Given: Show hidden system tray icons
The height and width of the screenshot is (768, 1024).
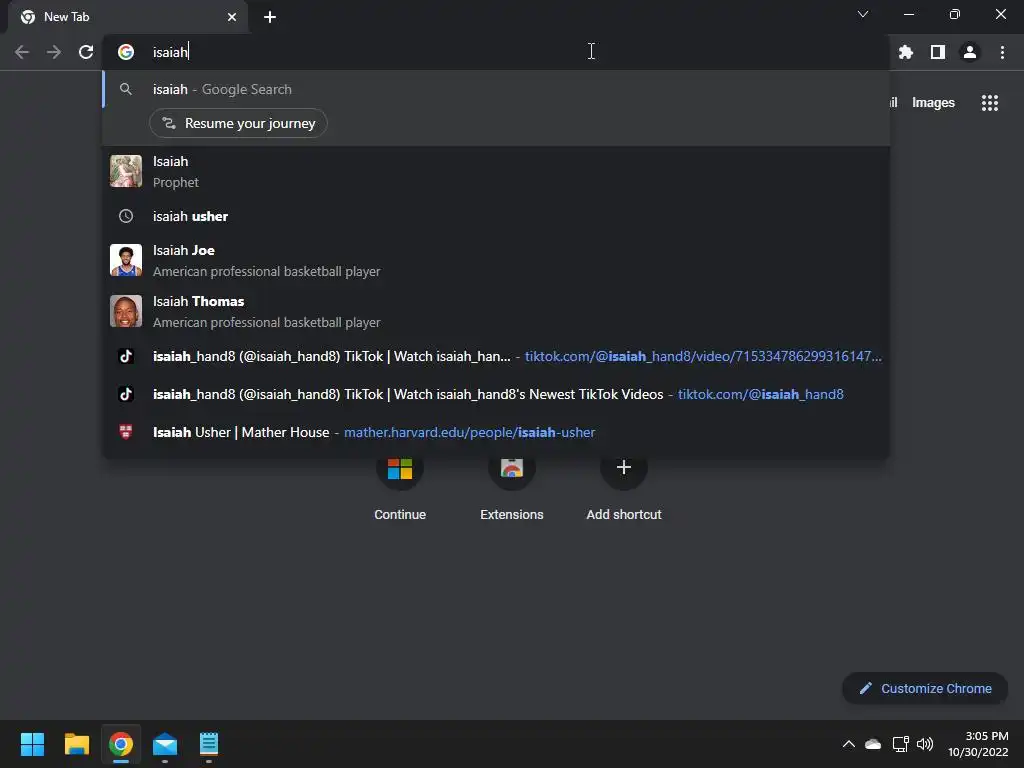Looking at the screenshot, I should click(848, 744).
